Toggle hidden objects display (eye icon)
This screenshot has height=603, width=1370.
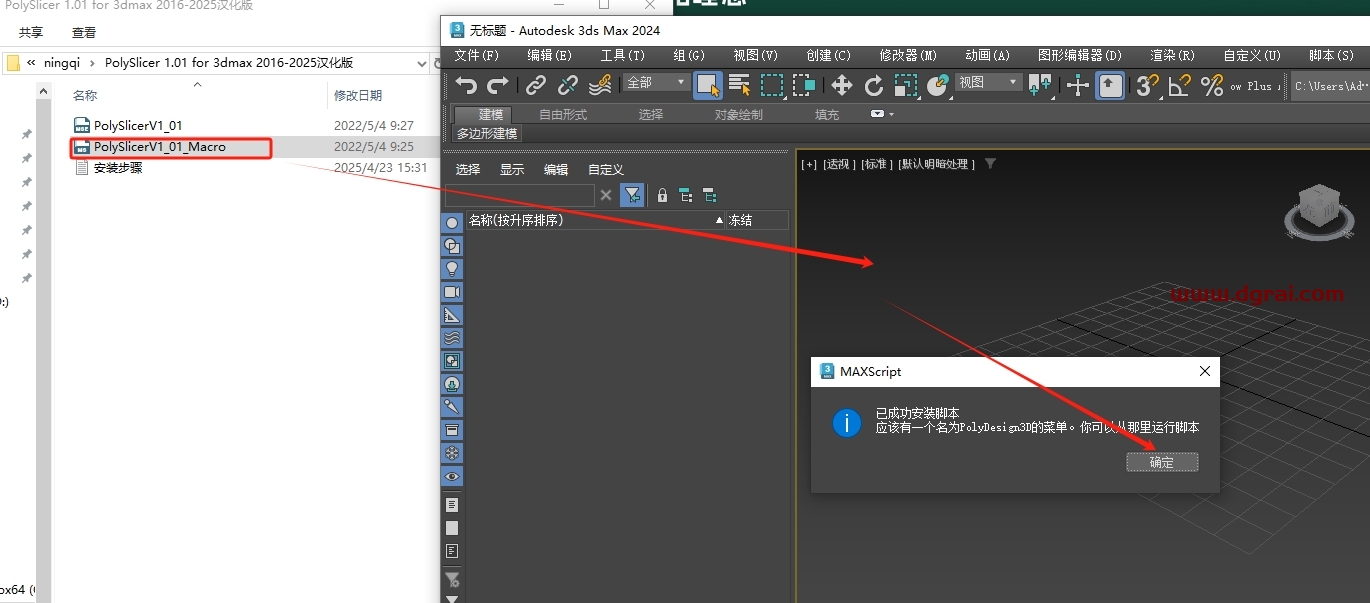pos(452,477)
